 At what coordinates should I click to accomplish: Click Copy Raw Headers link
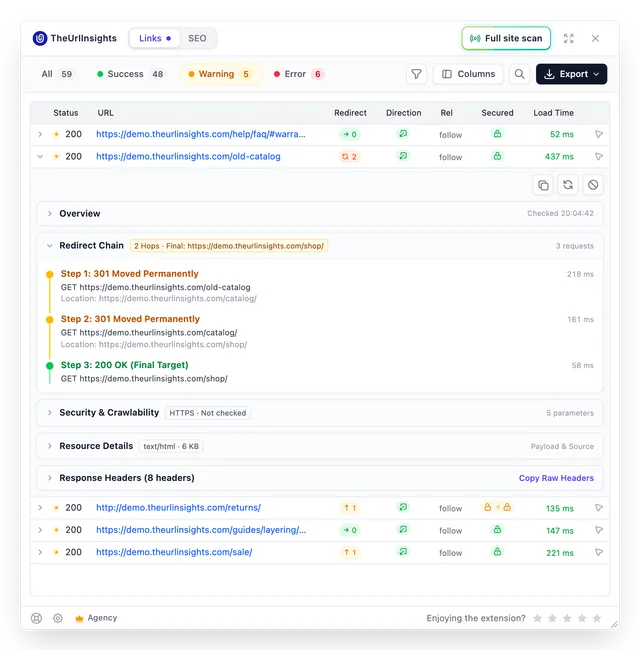click(x=556, y=478)
